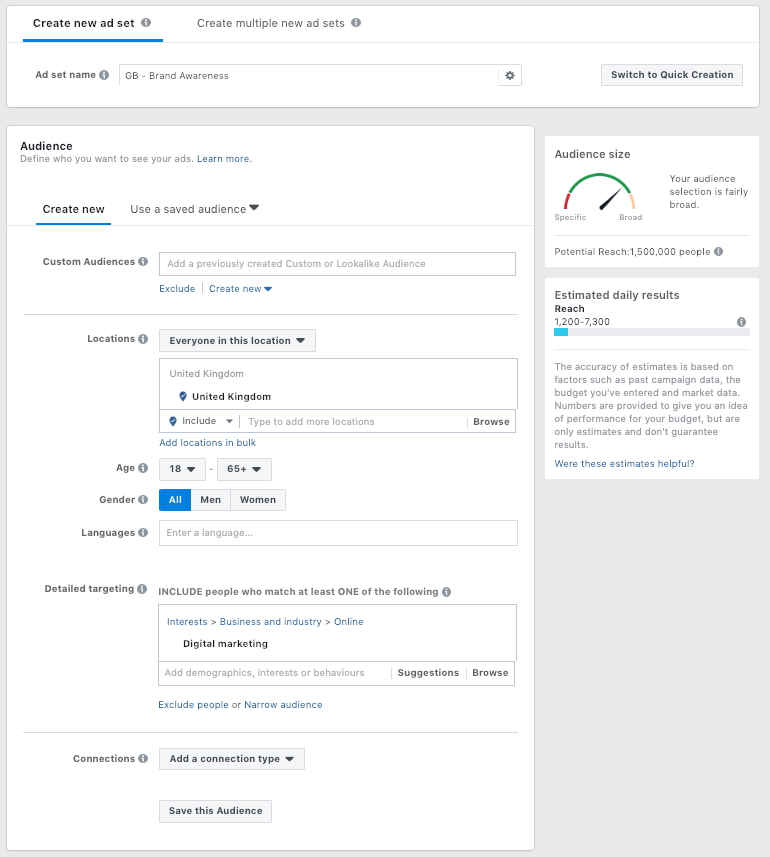
Task: Click the info icon next to Locations
Action: tap(143, 337)
